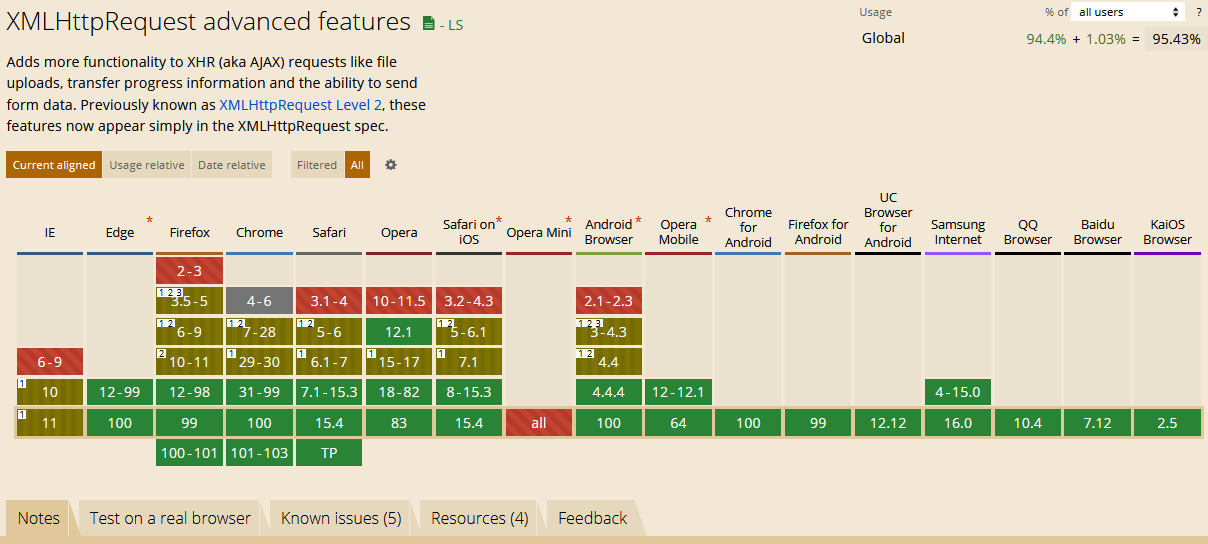Select Firefox 3.5-5 cell

[x=189, y=301]
